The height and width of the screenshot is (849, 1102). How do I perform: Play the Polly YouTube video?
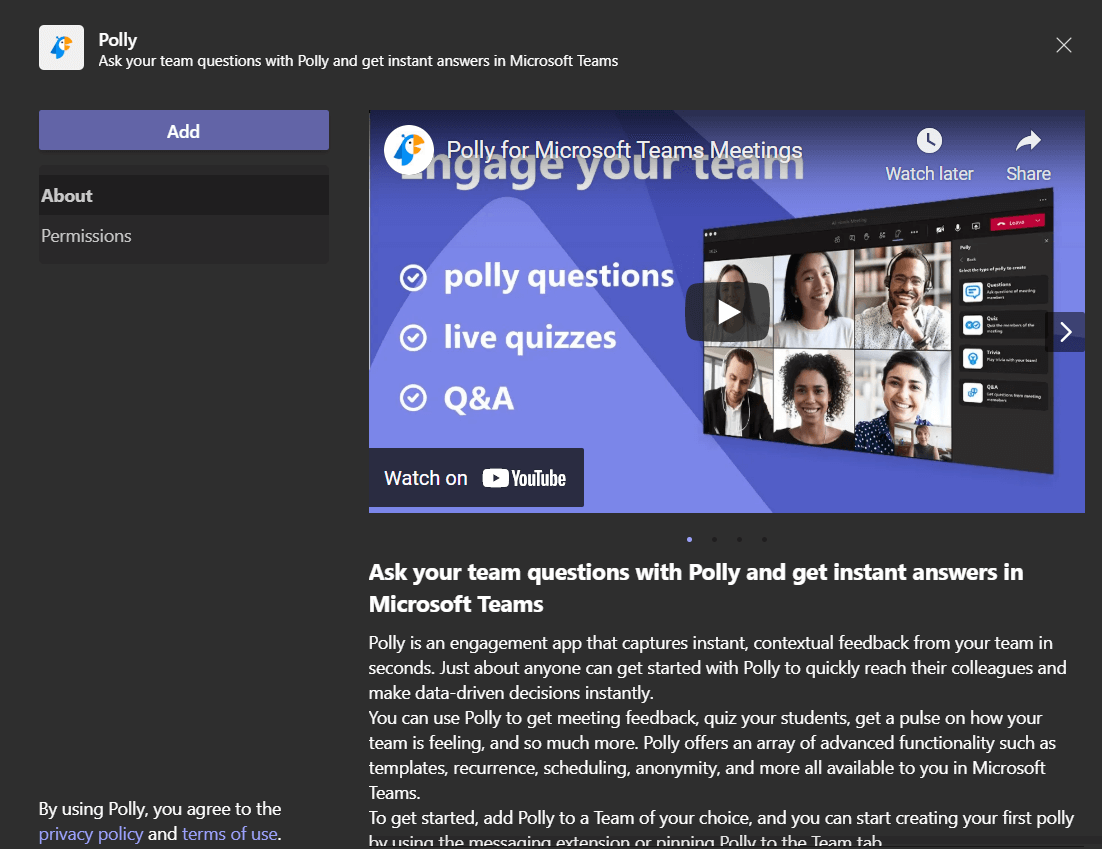[727, 312]
